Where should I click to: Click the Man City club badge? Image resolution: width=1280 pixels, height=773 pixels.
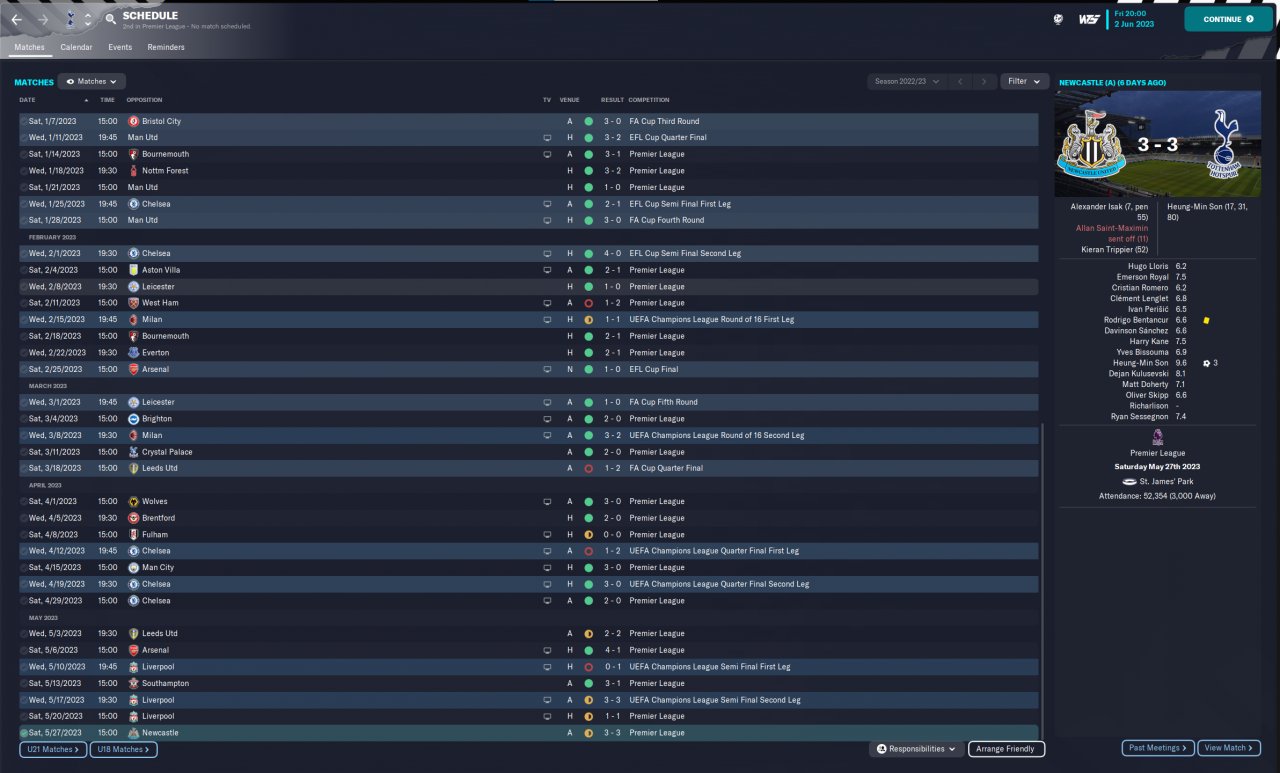click(x=134, y=568)
